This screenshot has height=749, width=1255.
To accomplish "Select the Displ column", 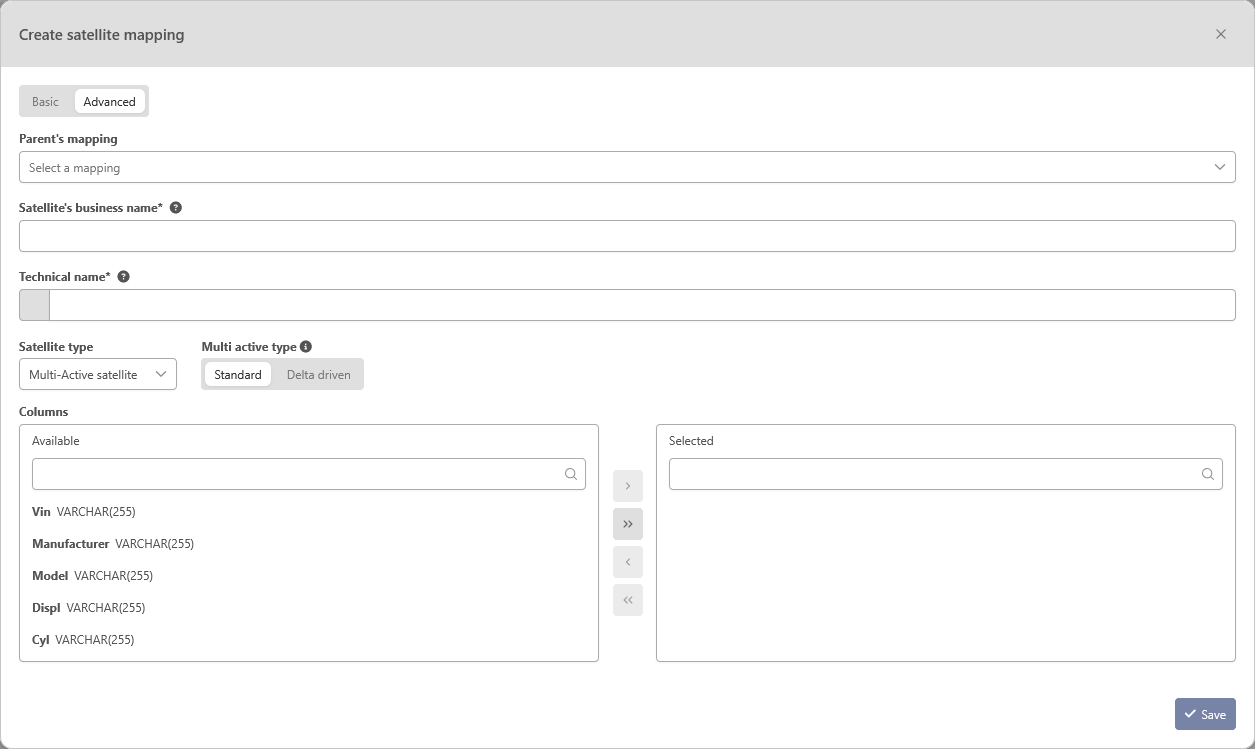I will point(309,608).
